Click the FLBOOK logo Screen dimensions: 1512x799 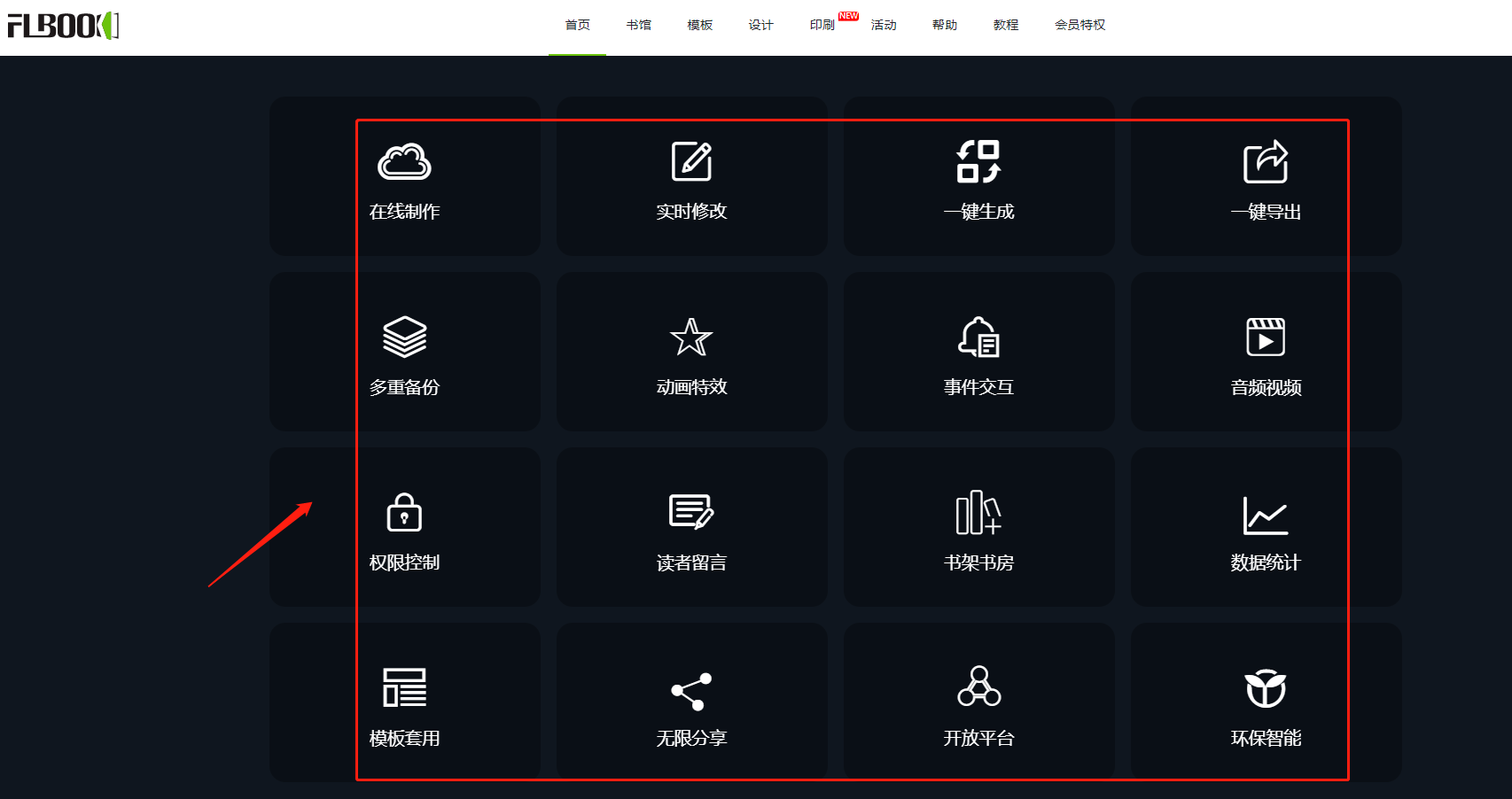[63, 26]
